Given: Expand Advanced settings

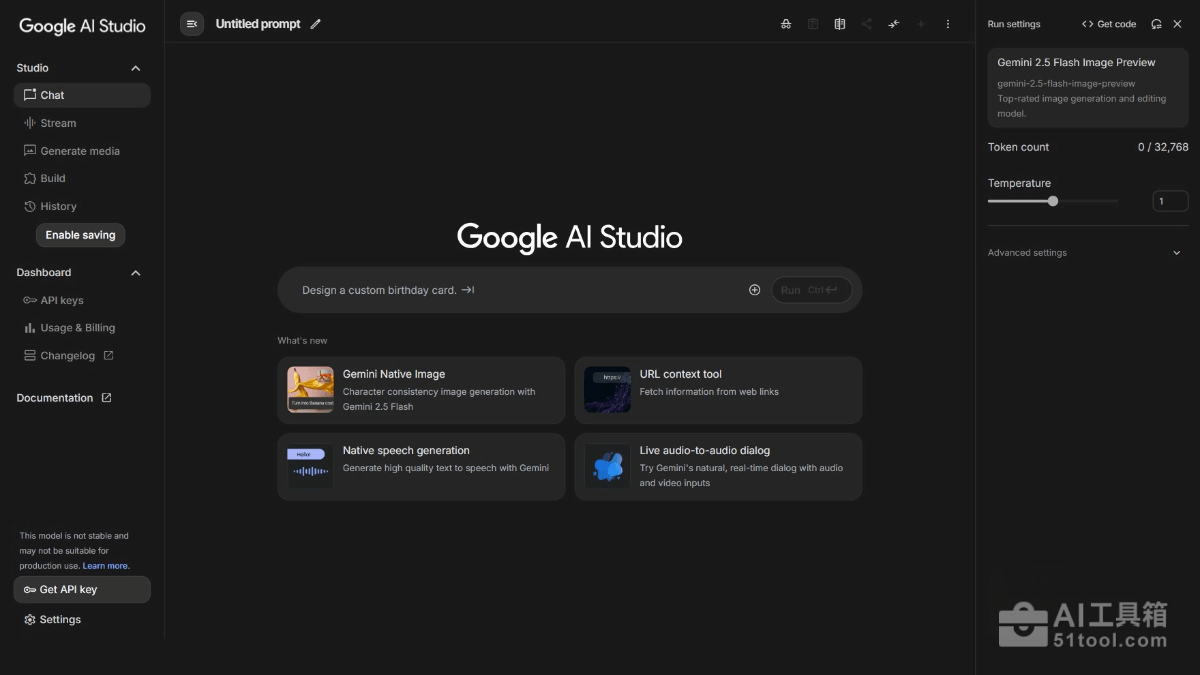Looking at the screenshot, I should 1176,253.
